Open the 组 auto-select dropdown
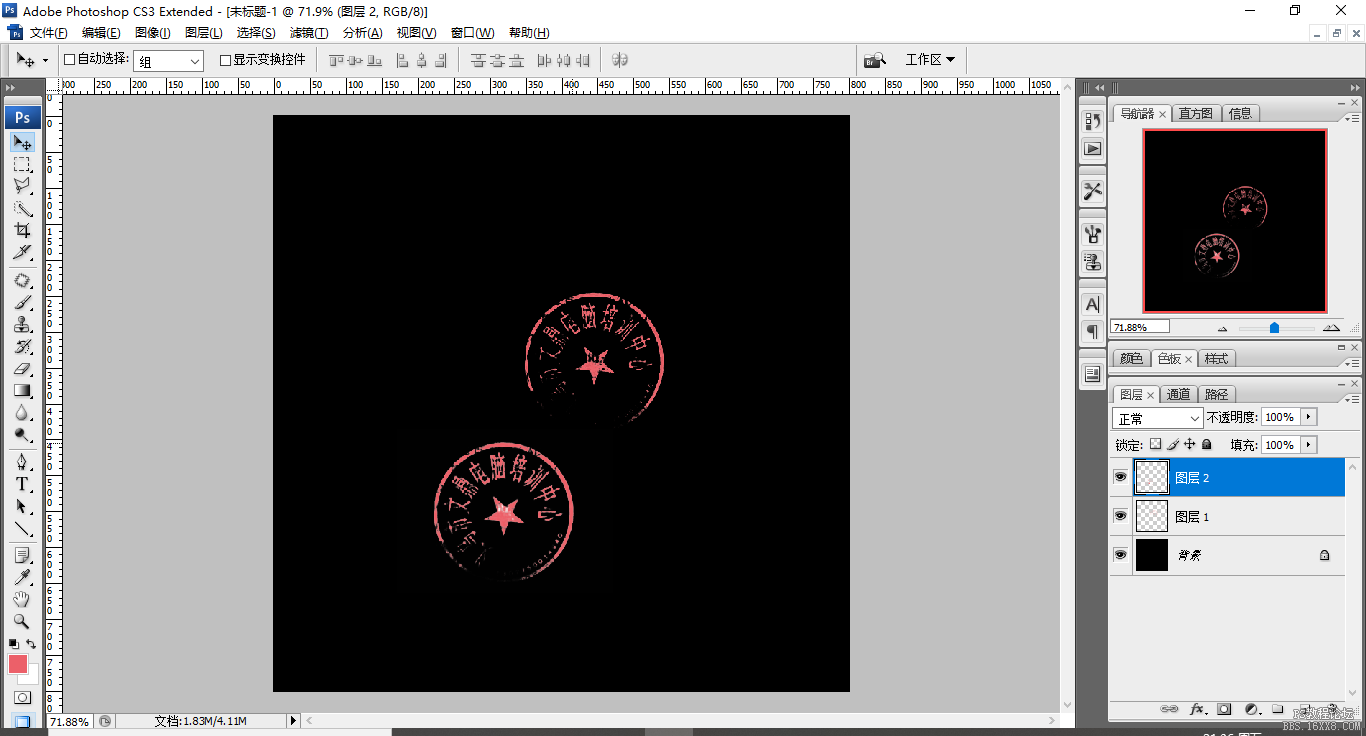This screenshot has height=736, width=1366. [x=168, y=61]
